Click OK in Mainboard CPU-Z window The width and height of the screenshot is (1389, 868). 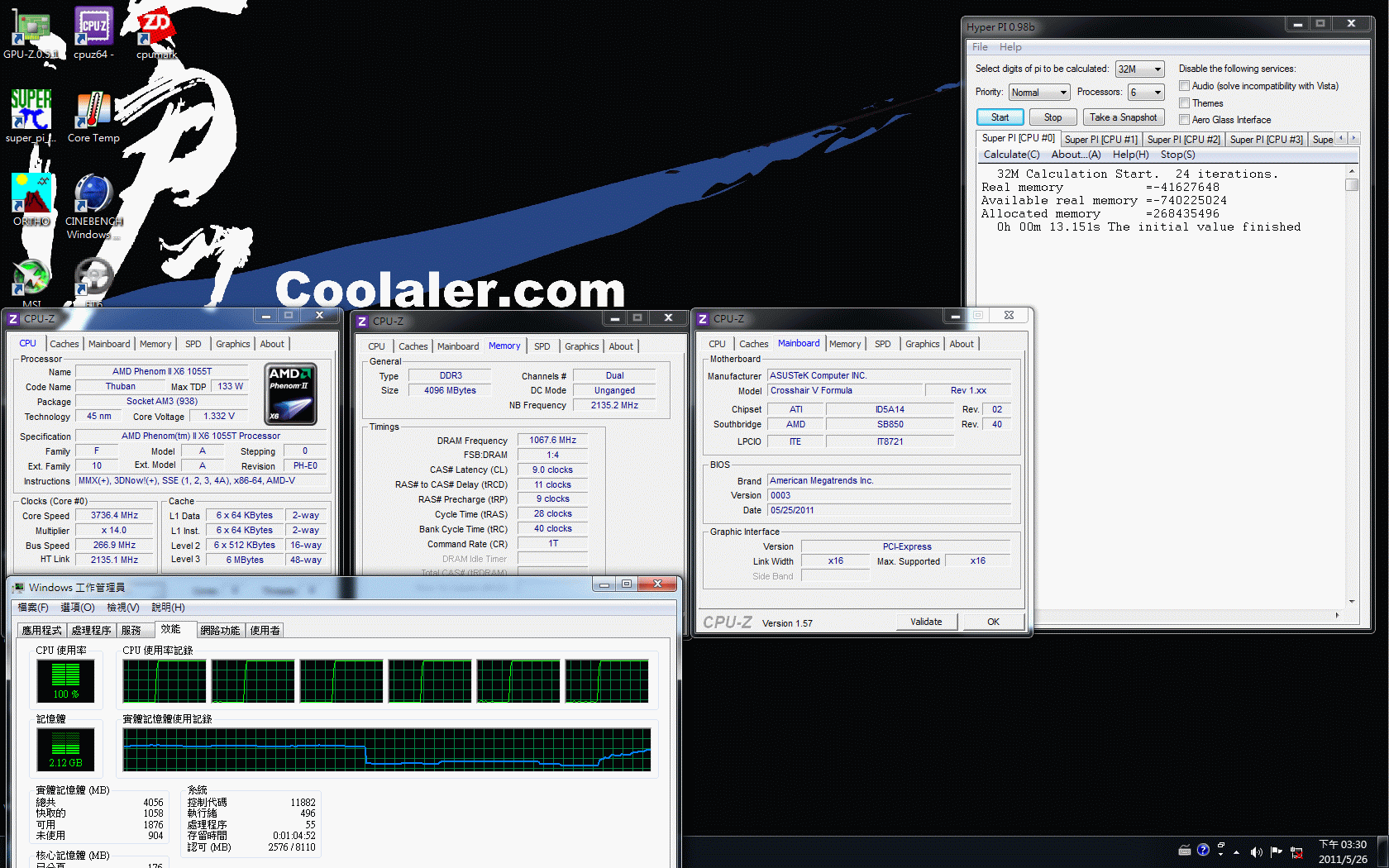[x=993, y=622]
